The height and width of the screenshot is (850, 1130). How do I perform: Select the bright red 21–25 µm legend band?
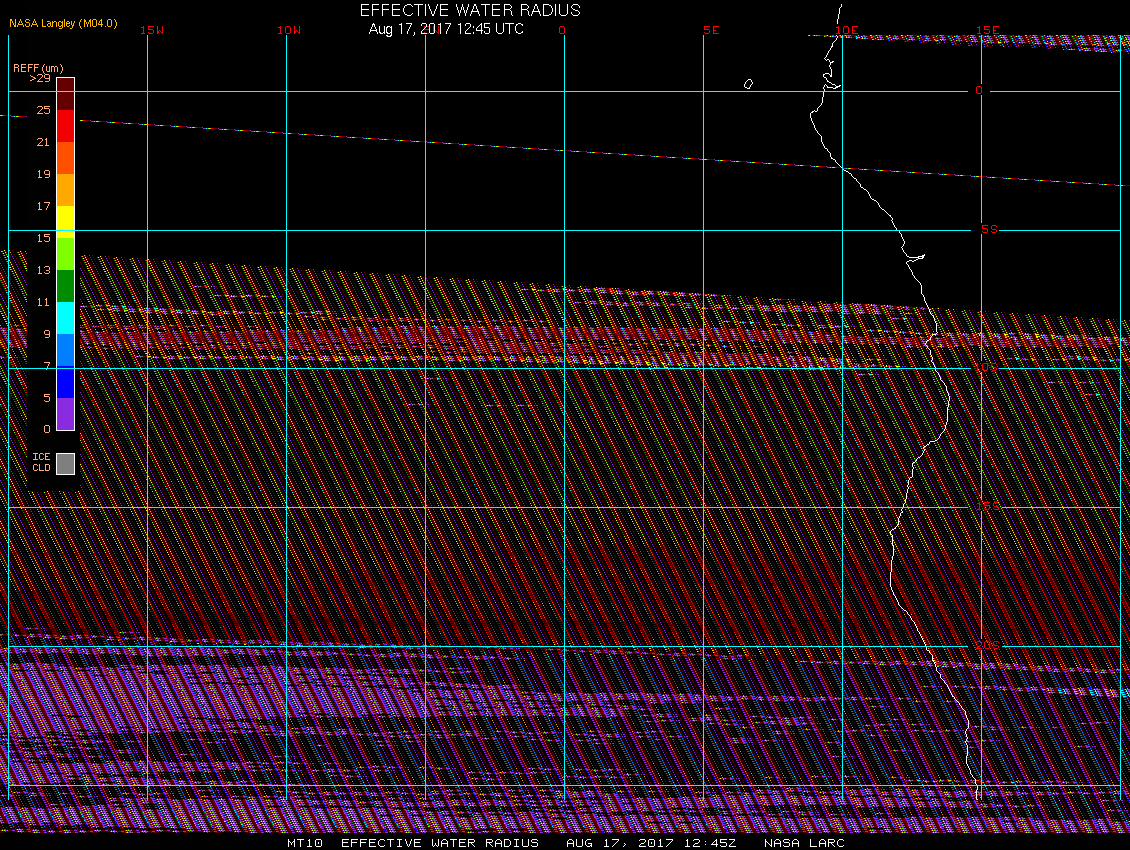(65, 125)
